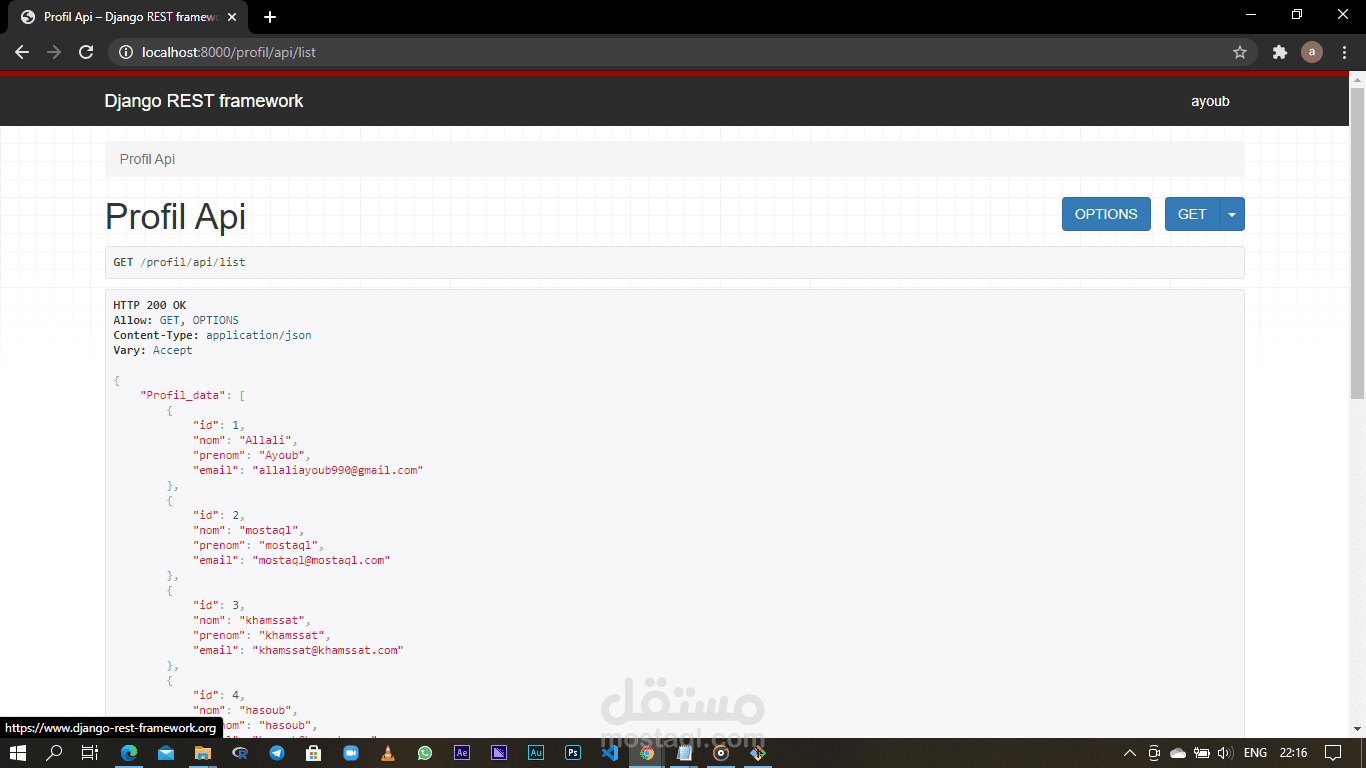Click the "Vary: Accept" header line
The image size is (1366, 768).
(153, 350)
